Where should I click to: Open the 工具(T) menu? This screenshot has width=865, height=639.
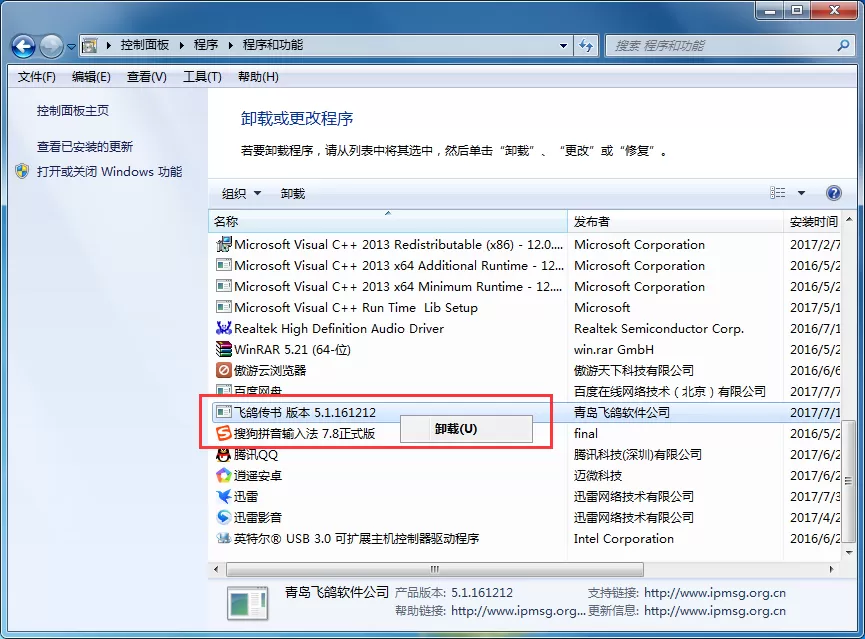pyautogui.click(x=202, y=77)
